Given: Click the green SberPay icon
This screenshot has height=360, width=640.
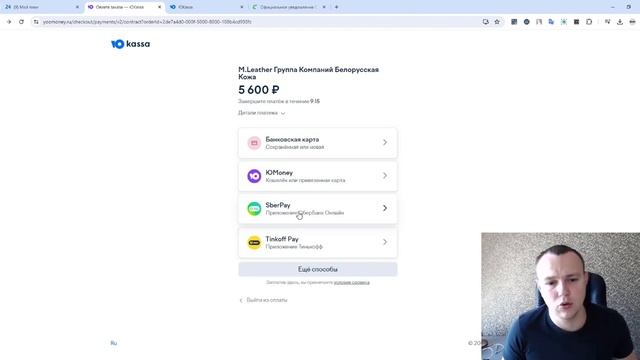Looking at the screenshot, I should coord(254,209).
